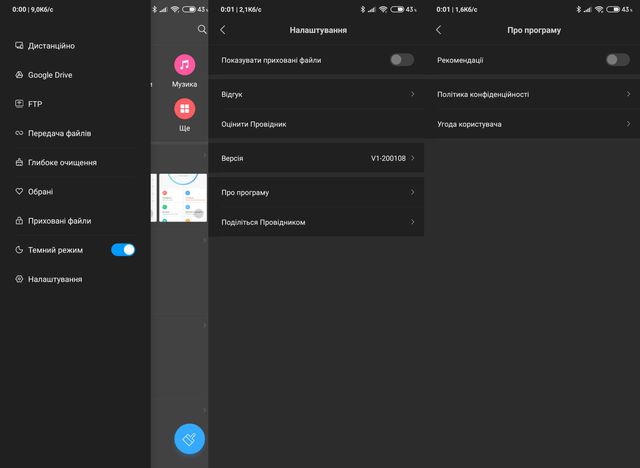The image size is (640, 468).
Task: Tap Оцінити Провідник
Action: 254,125
